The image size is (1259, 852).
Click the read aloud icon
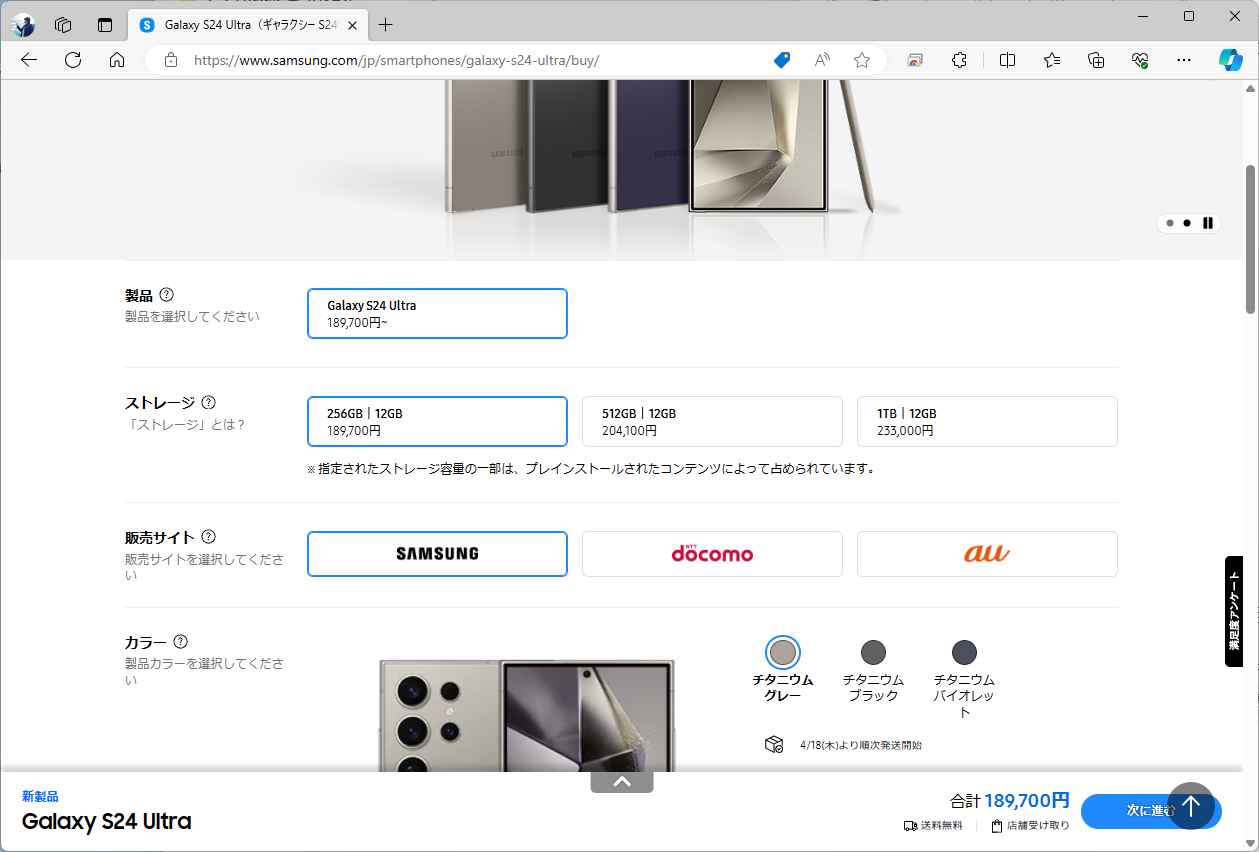pyautogui.click(x=822, y=60)
